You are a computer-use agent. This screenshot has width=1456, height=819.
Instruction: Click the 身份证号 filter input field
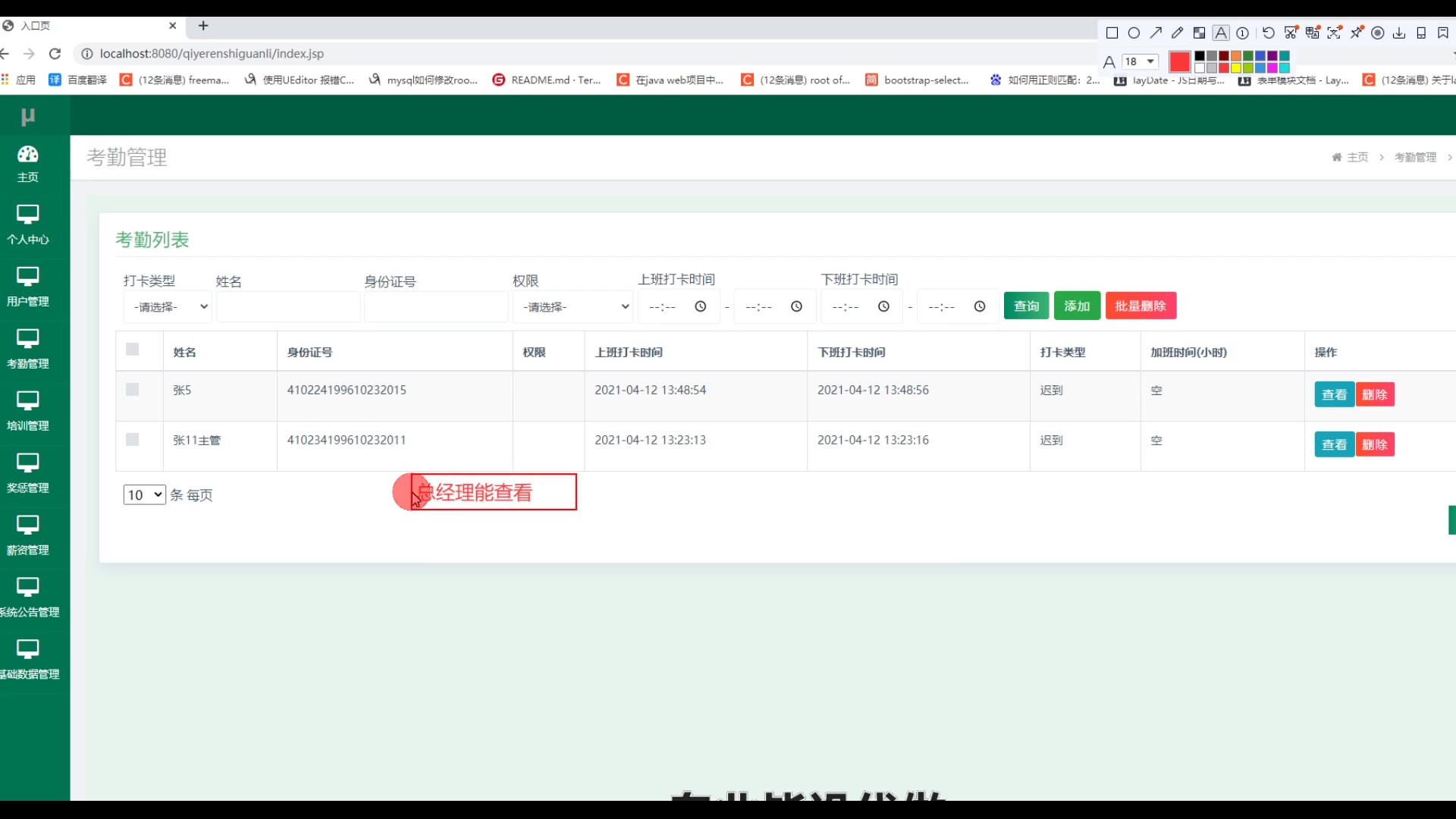[x=436, y=306]
